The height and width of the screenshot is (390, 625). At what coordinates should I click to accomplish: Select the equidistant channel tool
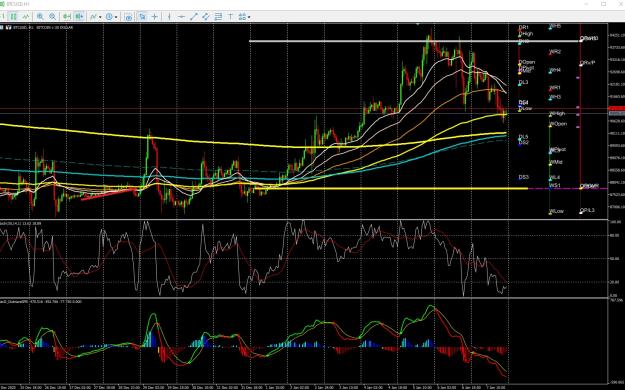click(206, 17)
